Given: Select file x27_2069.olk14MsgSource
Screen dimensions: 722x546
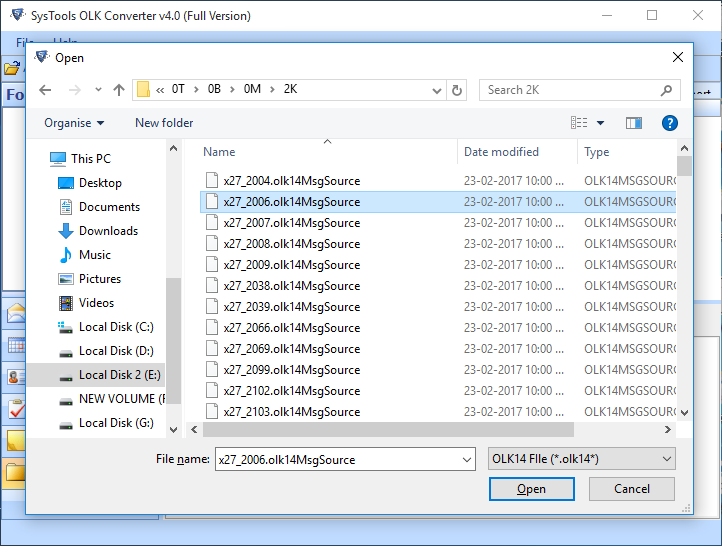Looking at the screenshot, I should 438,349.
